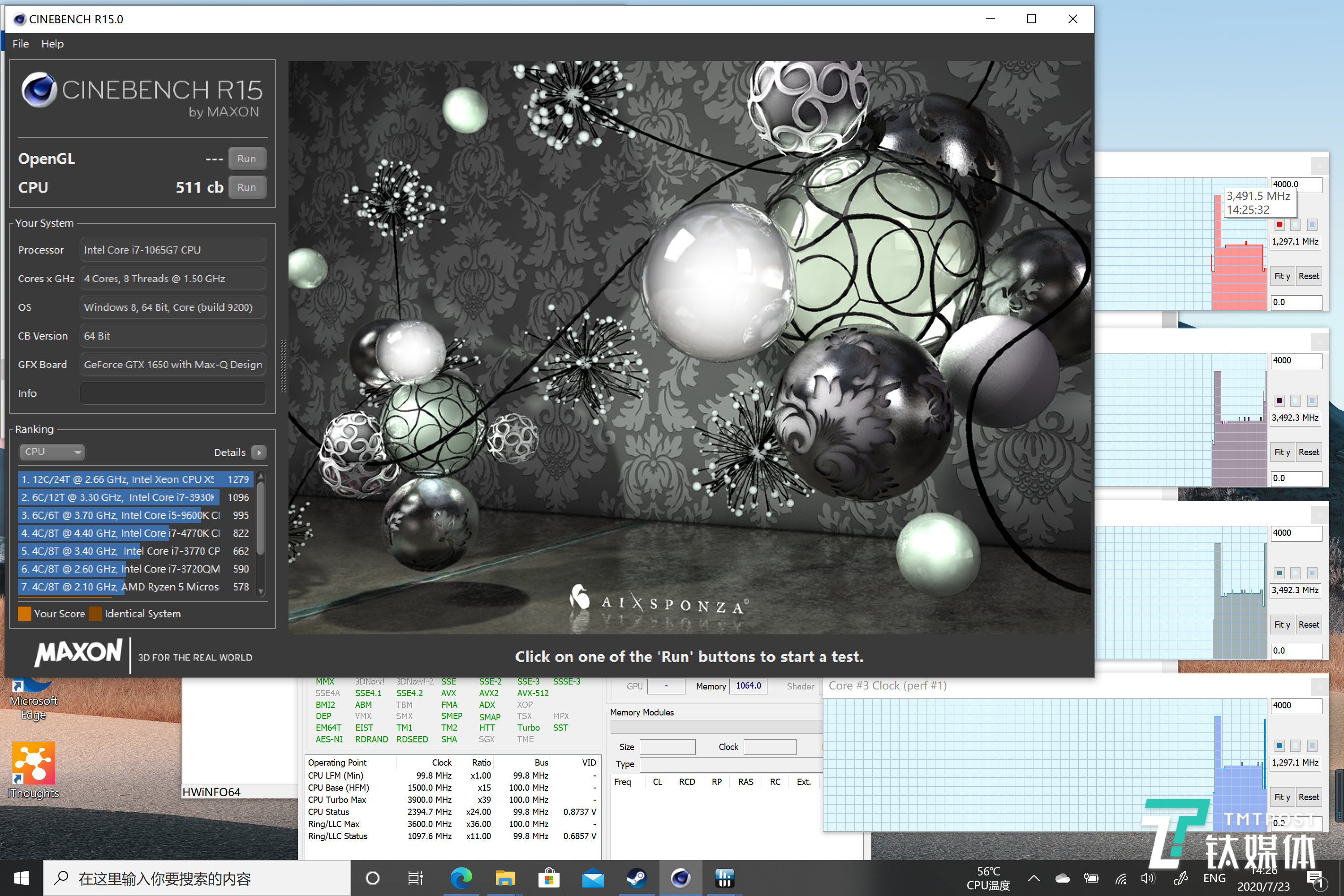1344x896 pixels.
Task: Toggle the red graph checkbox in top clock panel
Action: point(1279,224)
